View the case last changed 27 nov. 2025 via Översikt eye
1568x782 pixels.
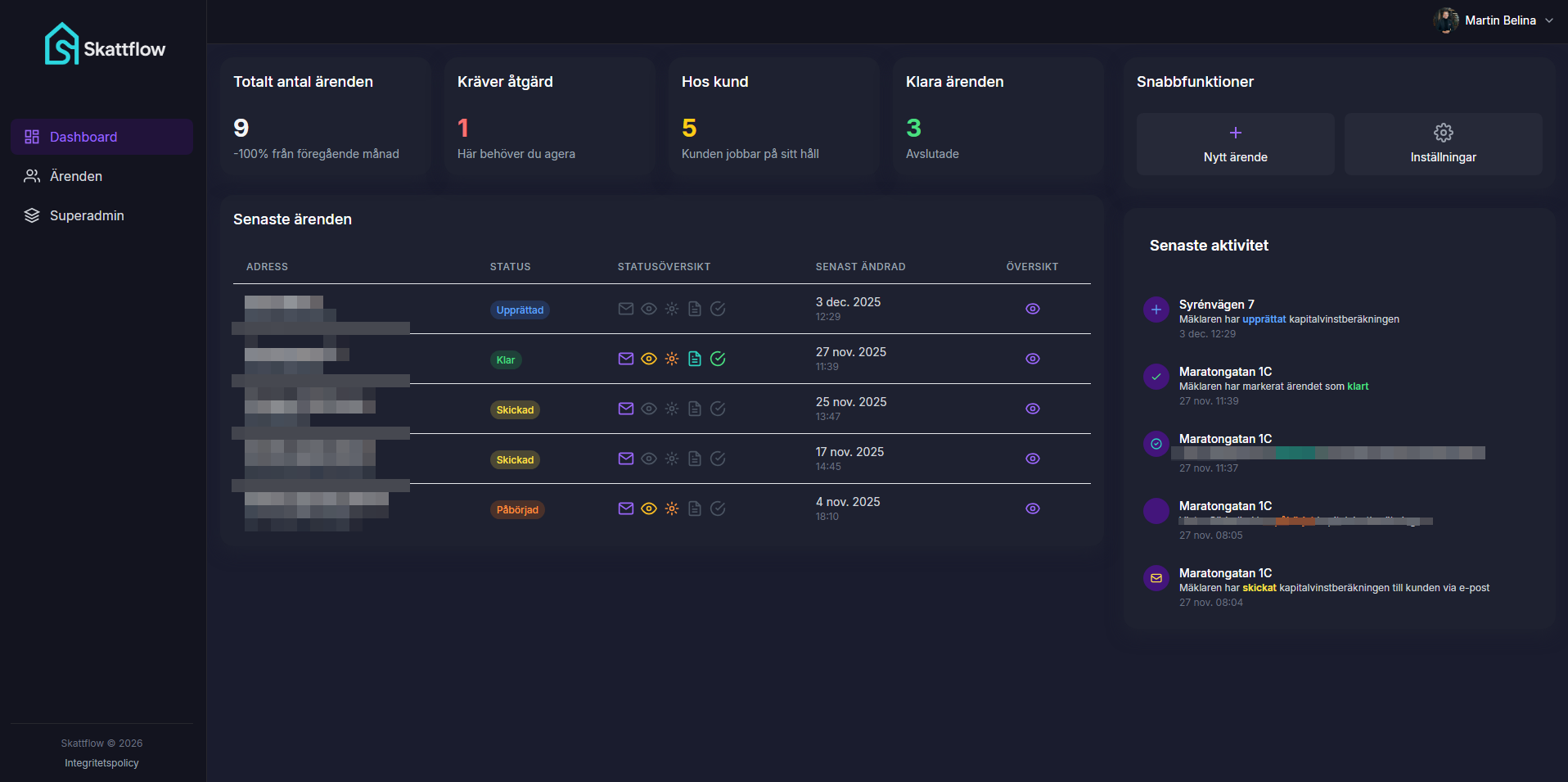point(1033,359)
